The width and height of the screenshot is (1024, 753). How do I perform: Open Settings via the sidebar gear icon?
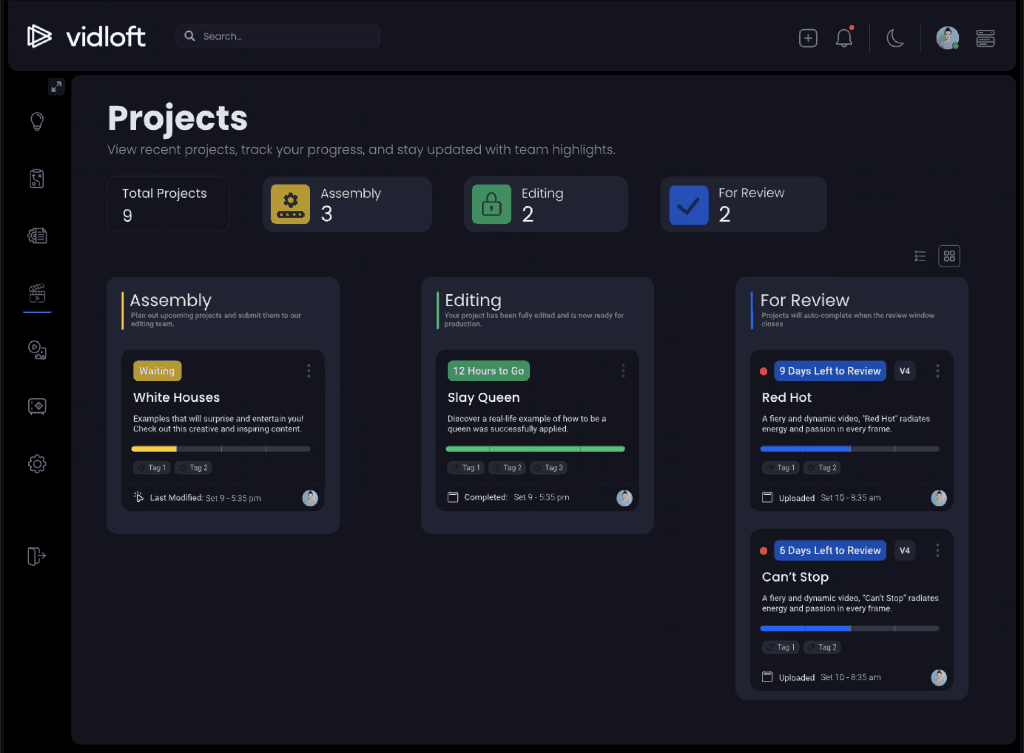36,464
